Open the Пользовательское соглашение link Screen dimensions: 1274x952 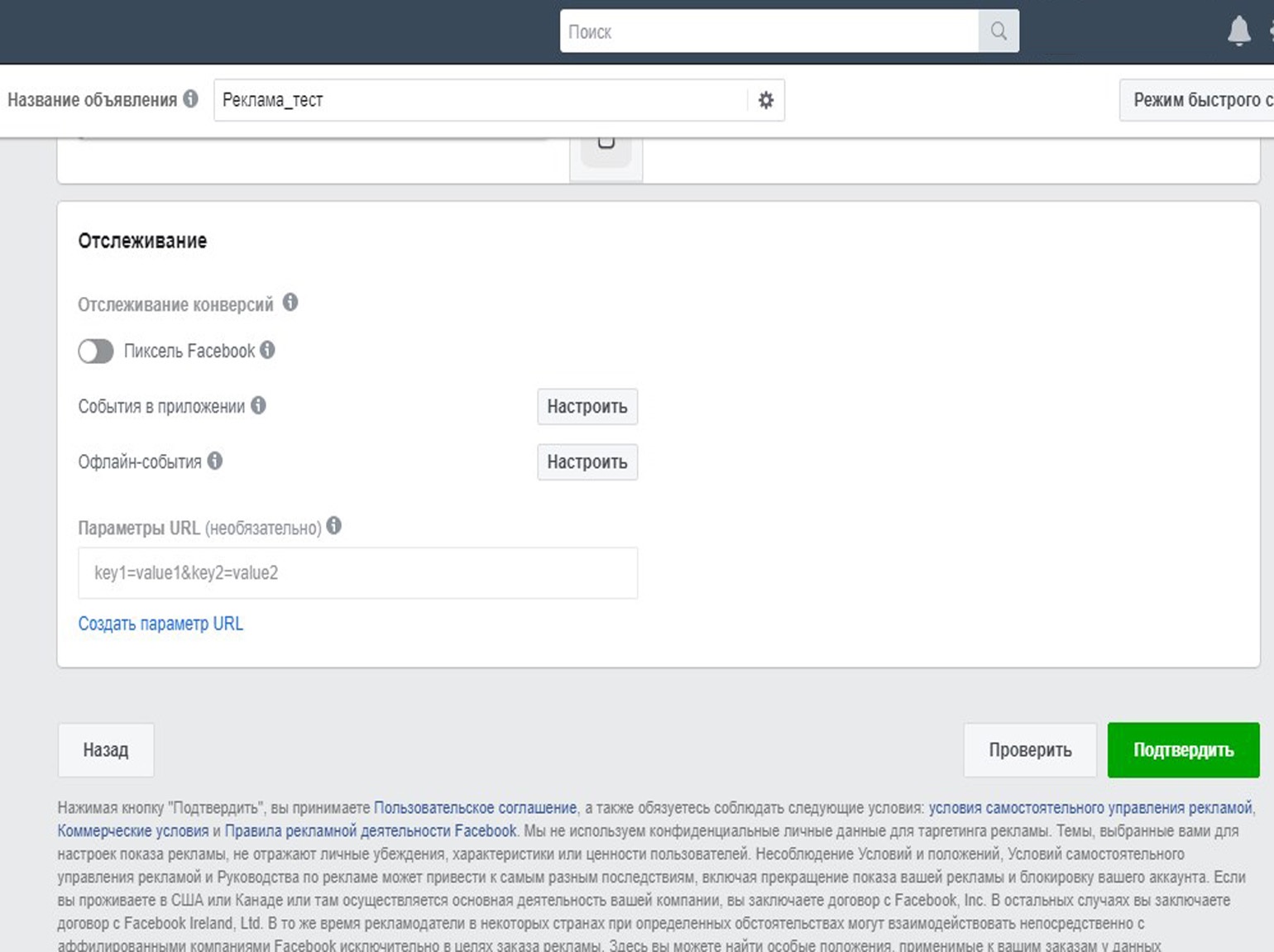[x=475, y=808]
